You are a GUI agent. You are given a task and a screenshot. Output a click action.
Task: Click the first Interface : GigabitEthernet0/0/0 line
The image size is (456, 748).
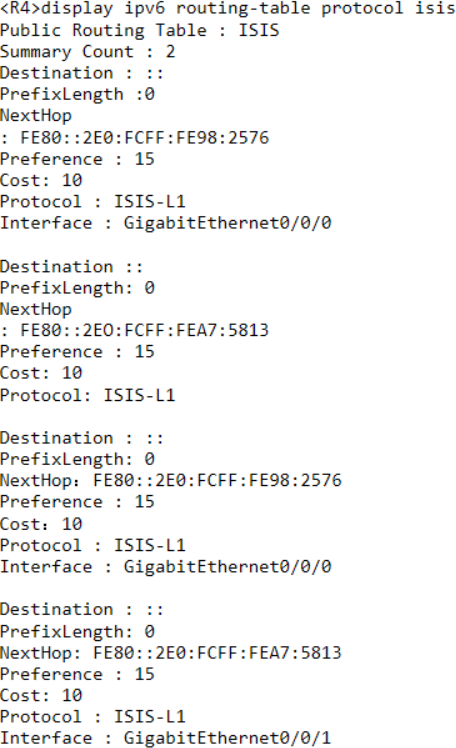point(166,223)
